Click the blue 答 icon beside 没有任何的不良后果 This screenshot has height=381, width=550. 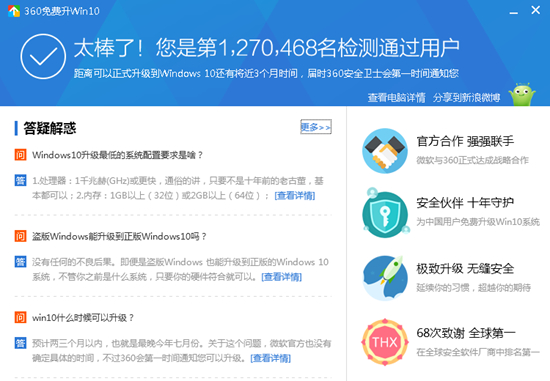[20, 261]
